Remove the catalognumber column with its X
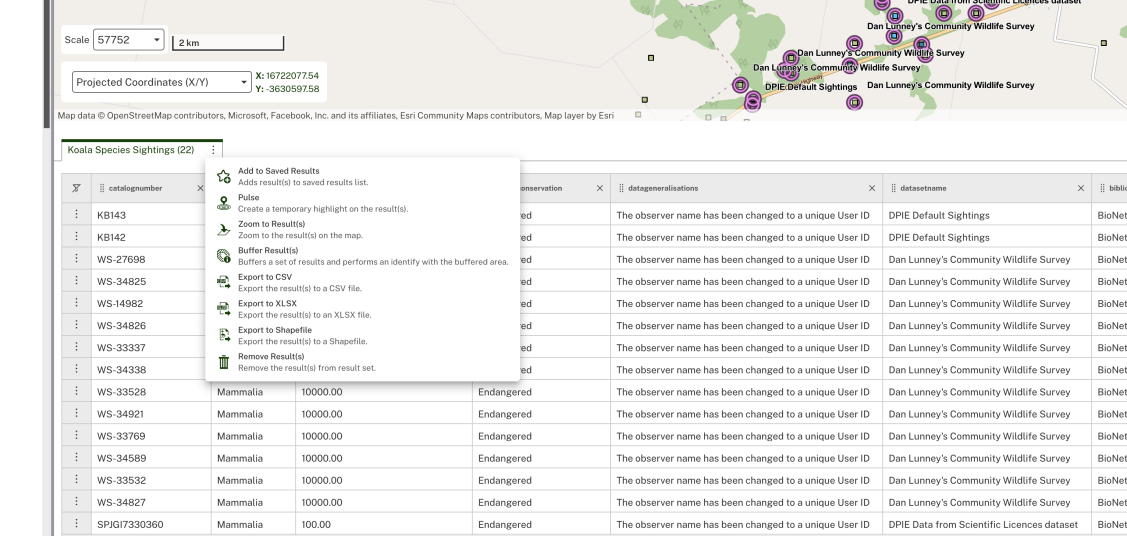The height and width of the screenshot is (536, 1127). click(200, 188)
